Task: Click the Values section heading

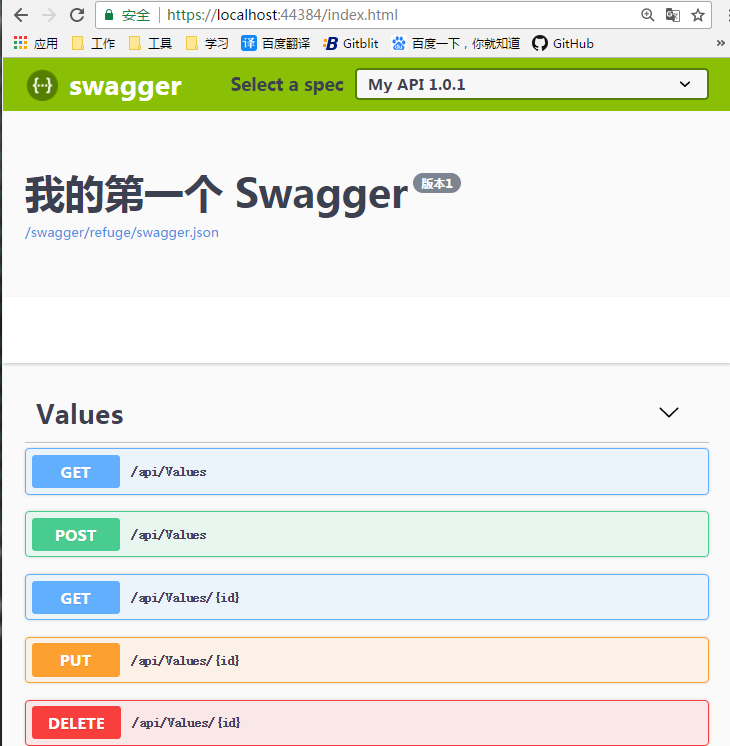Action: click(x=80, y=414)
